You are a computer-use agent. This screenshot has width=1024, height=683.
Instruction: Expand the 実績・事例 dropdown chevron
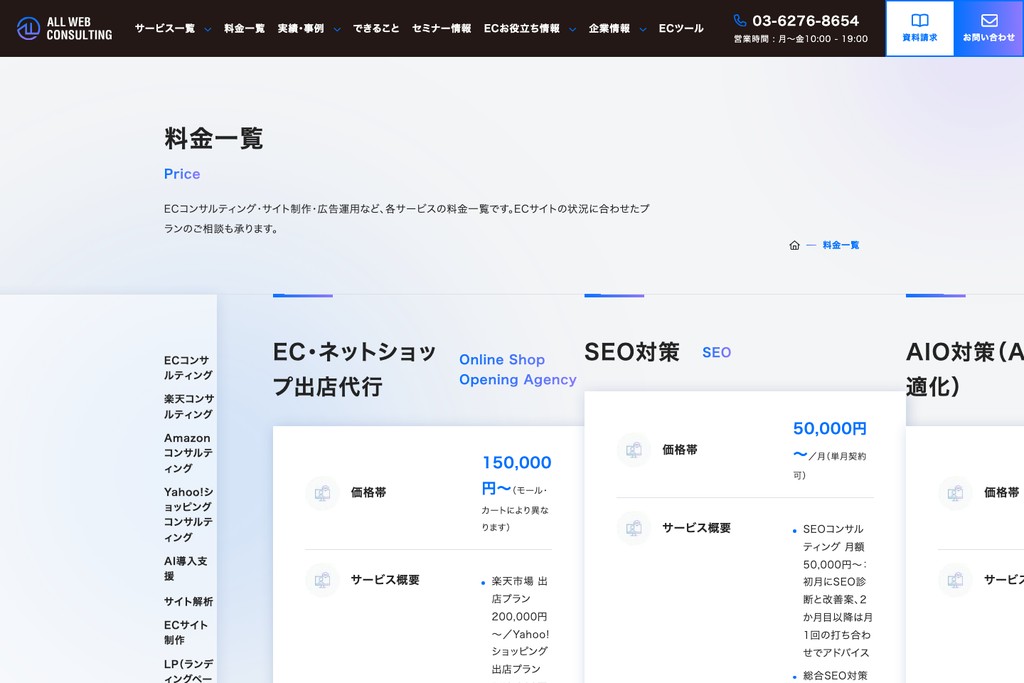click(x=337, y=29)
